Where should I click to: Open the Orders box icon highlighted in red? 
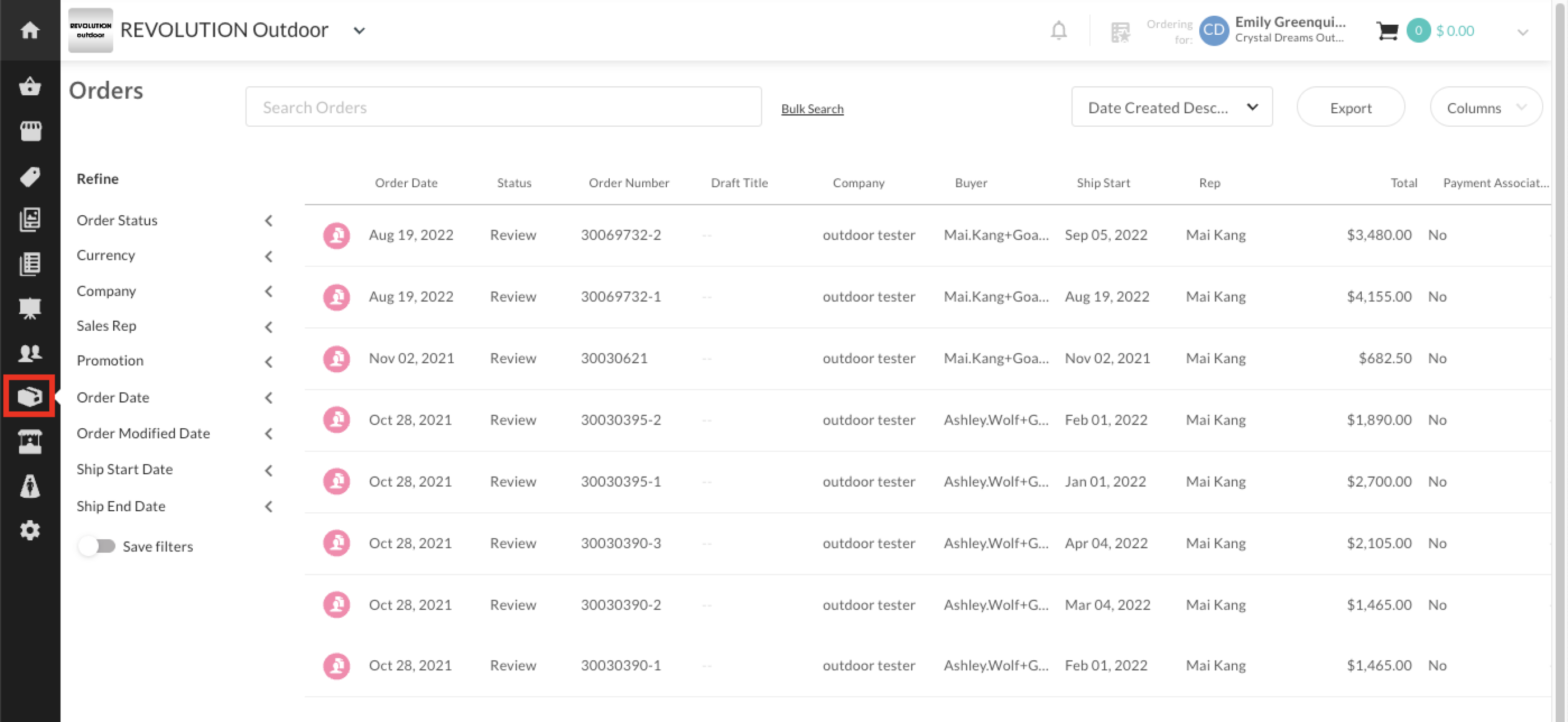[x=29, y=396]
